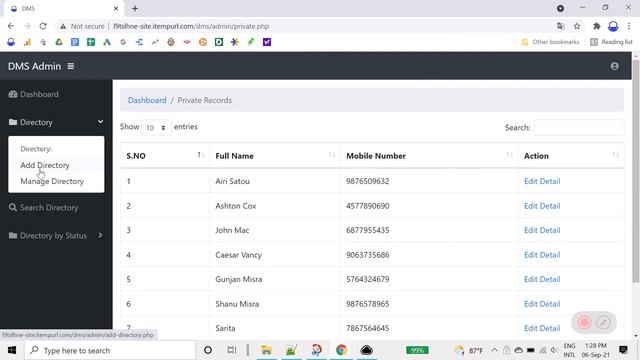The height and width of the screenshot is (360, 640).
Task: Open the Other bookmarks folder
Action: (x=550, y=42)
